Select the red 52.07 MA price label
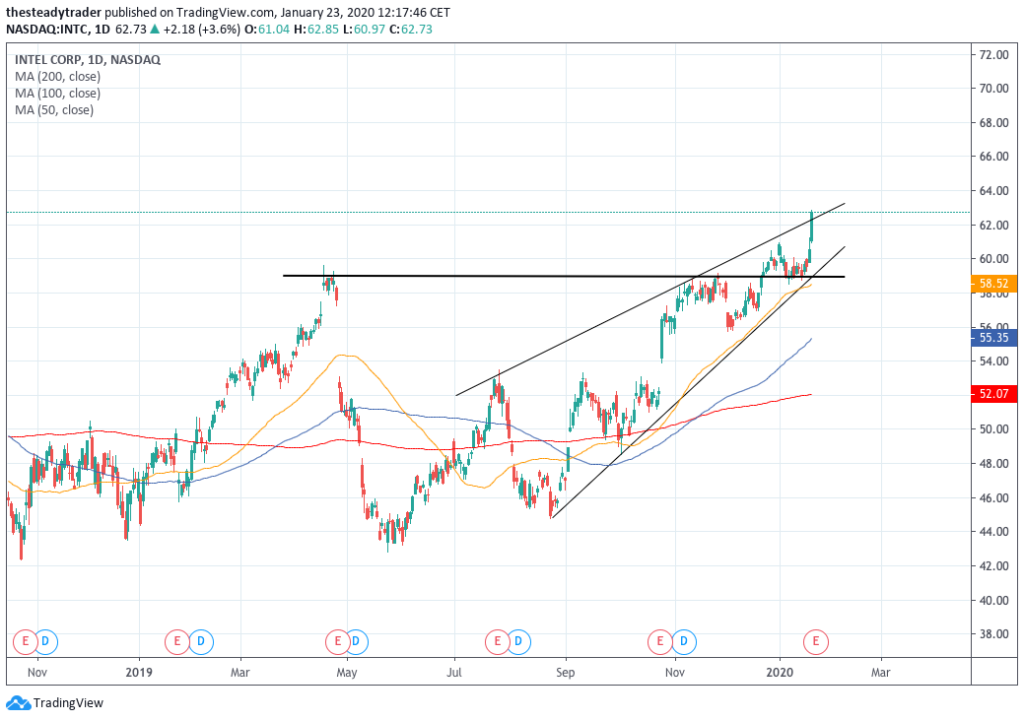This screenshot has width=1024, height=721. [994, 394]
